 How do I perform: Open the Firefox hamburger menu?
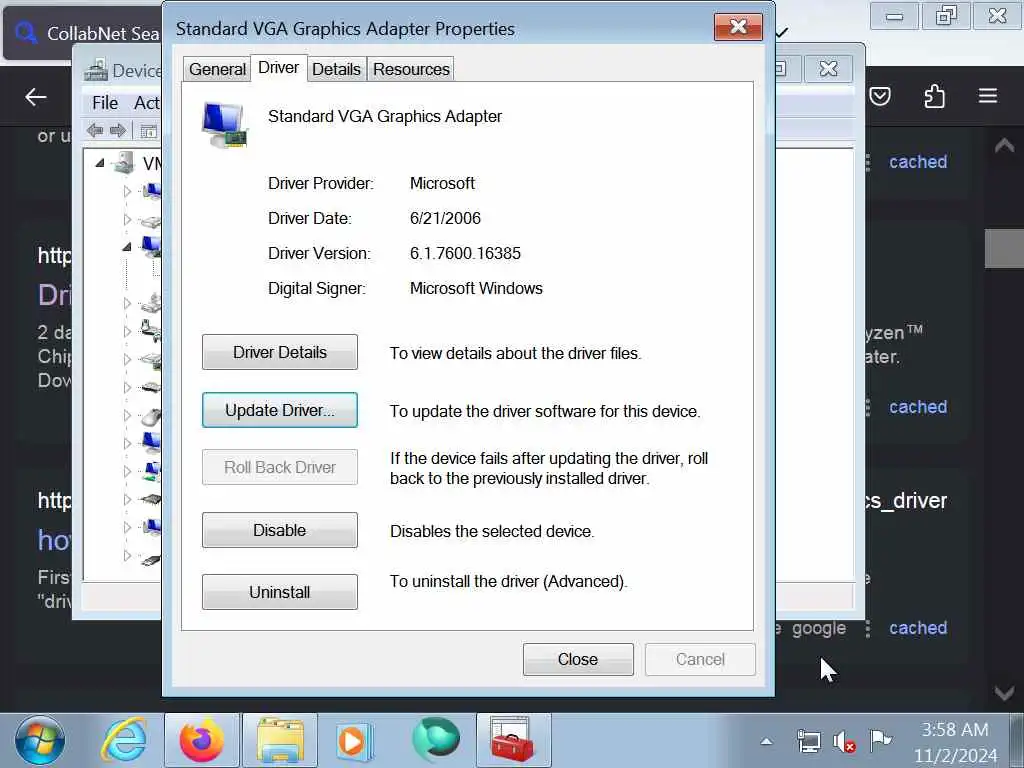pyautogui.click(x=987, y=96)
